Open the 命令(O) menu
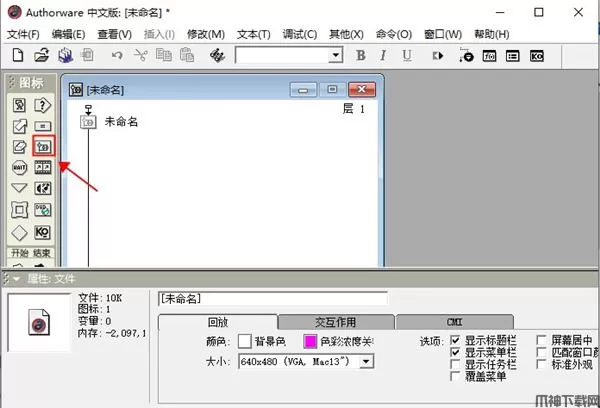This screenshot has height=408, width=600. 394,34
